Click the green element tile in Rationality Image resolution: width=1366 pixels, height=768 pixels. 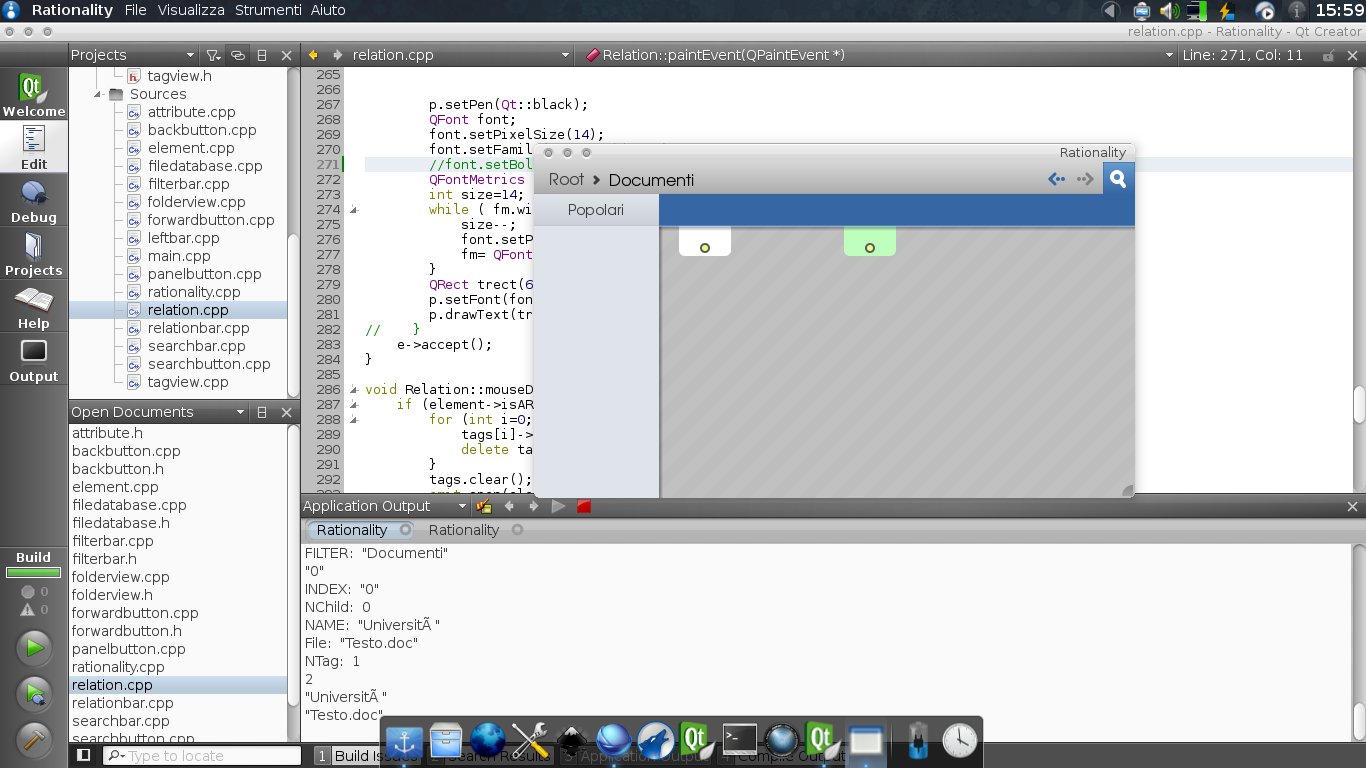870,241
